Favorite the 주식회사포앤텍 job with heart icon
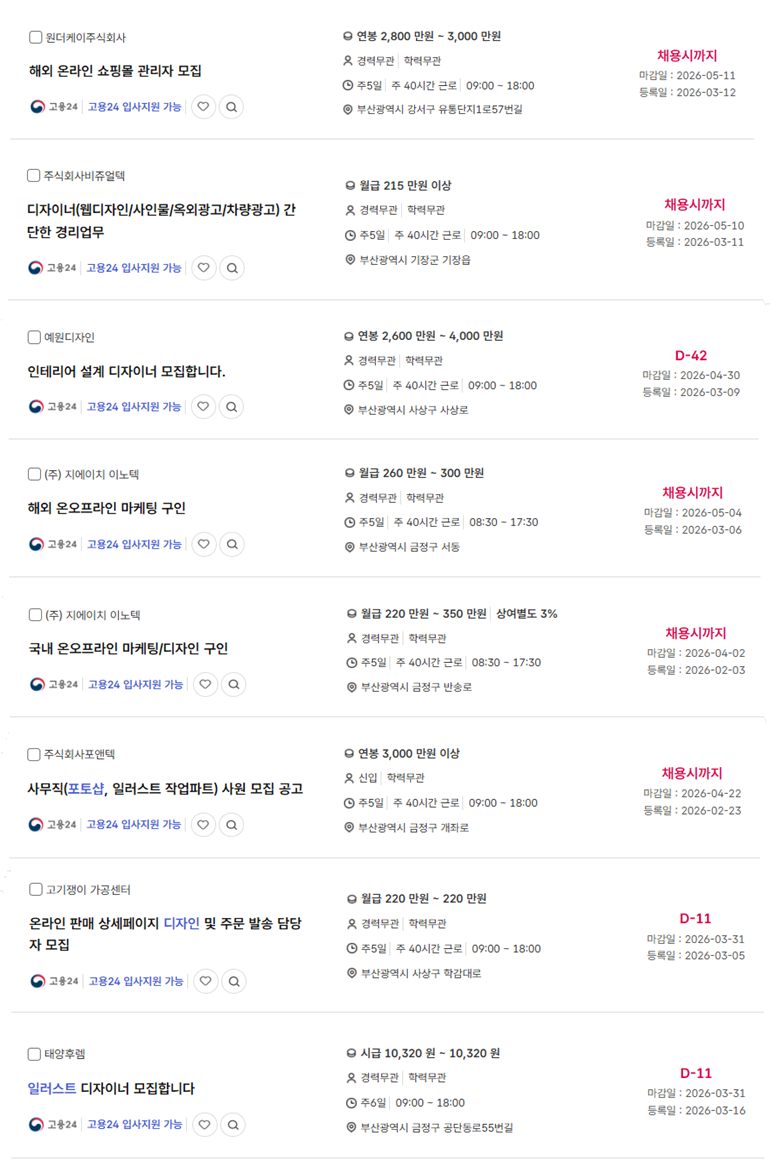The image size is (771, 1165). tap(204, 825)
